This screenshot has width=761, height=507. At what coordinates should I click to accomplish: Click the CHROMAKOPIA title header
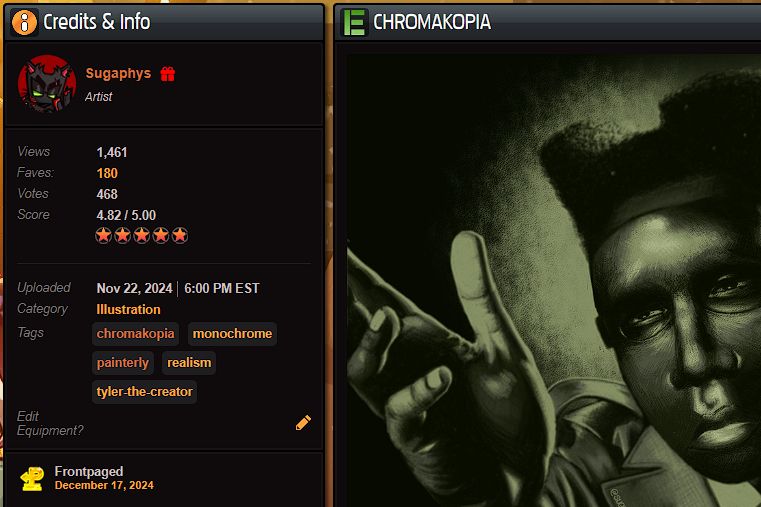point(432,22)
